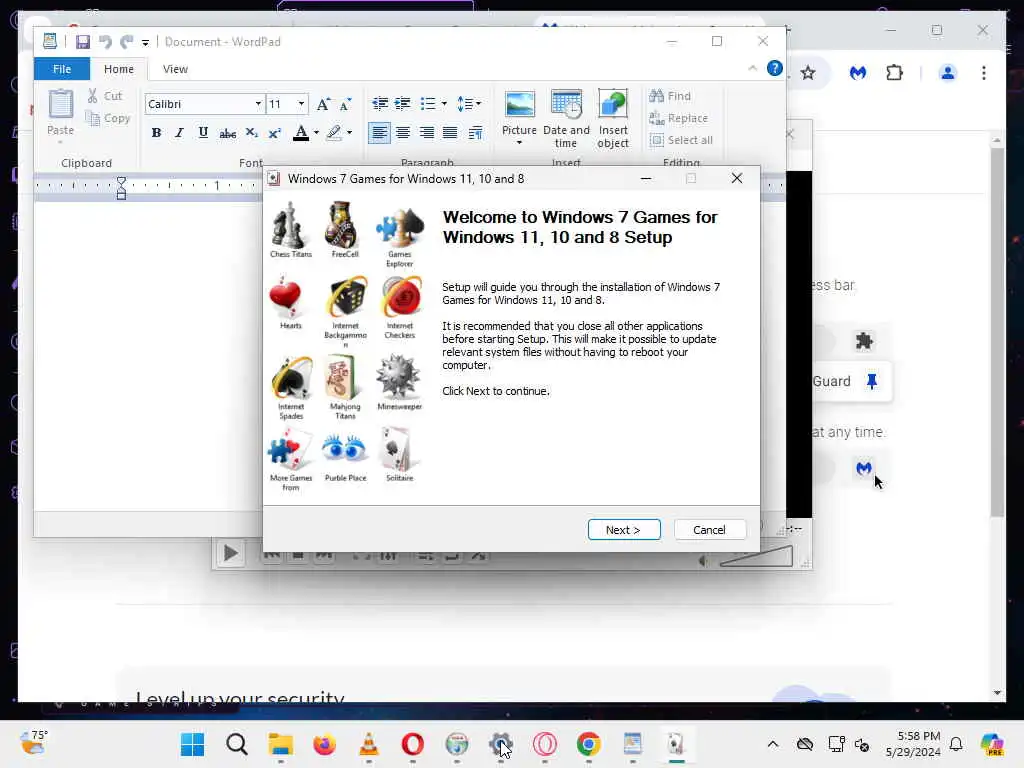
Task: Expand the Picture dropdown arrow
Action: click(x=520, y=143)
